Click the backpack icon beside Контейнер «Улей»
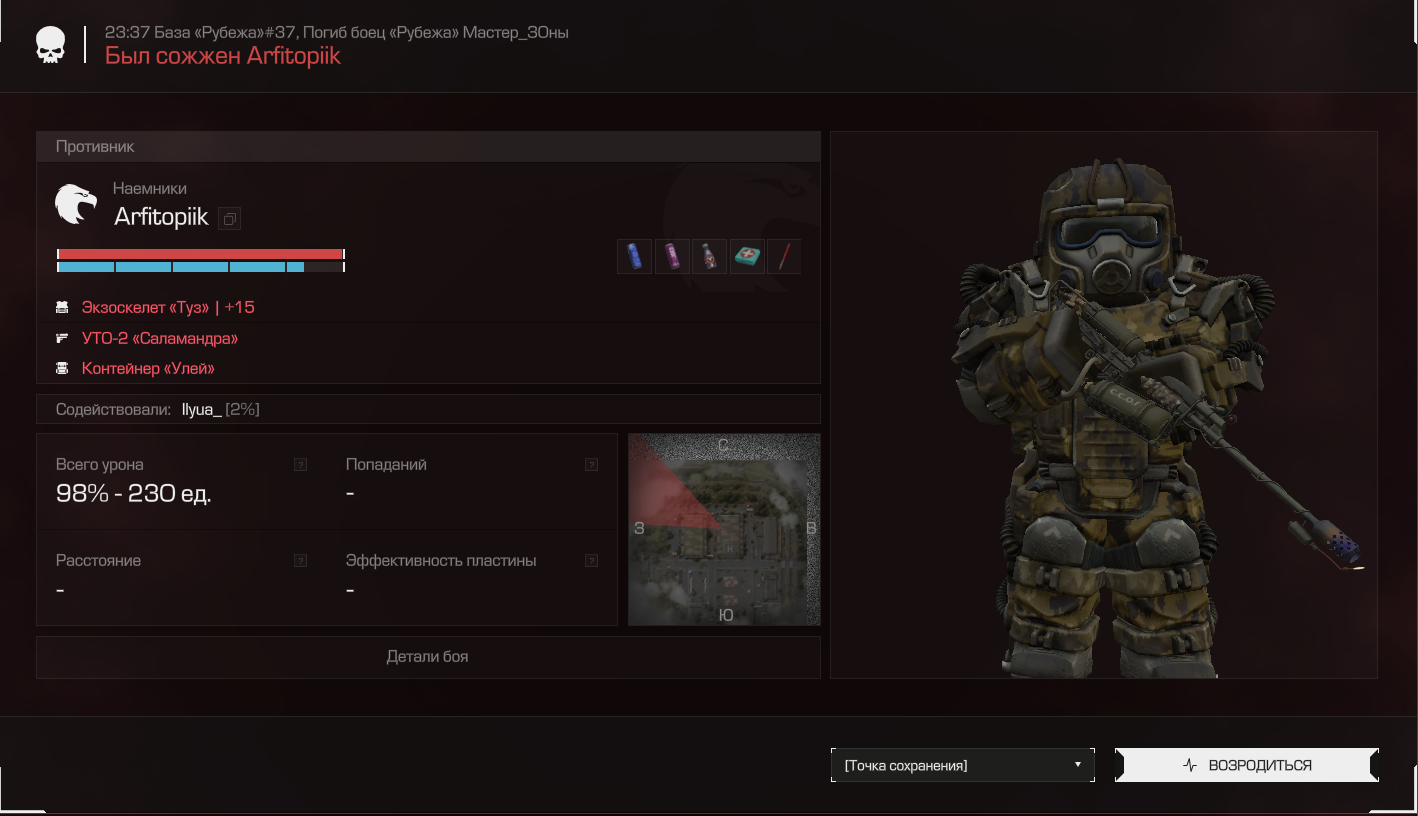This screenshot has height=816, width=1418. coord(62,368)
